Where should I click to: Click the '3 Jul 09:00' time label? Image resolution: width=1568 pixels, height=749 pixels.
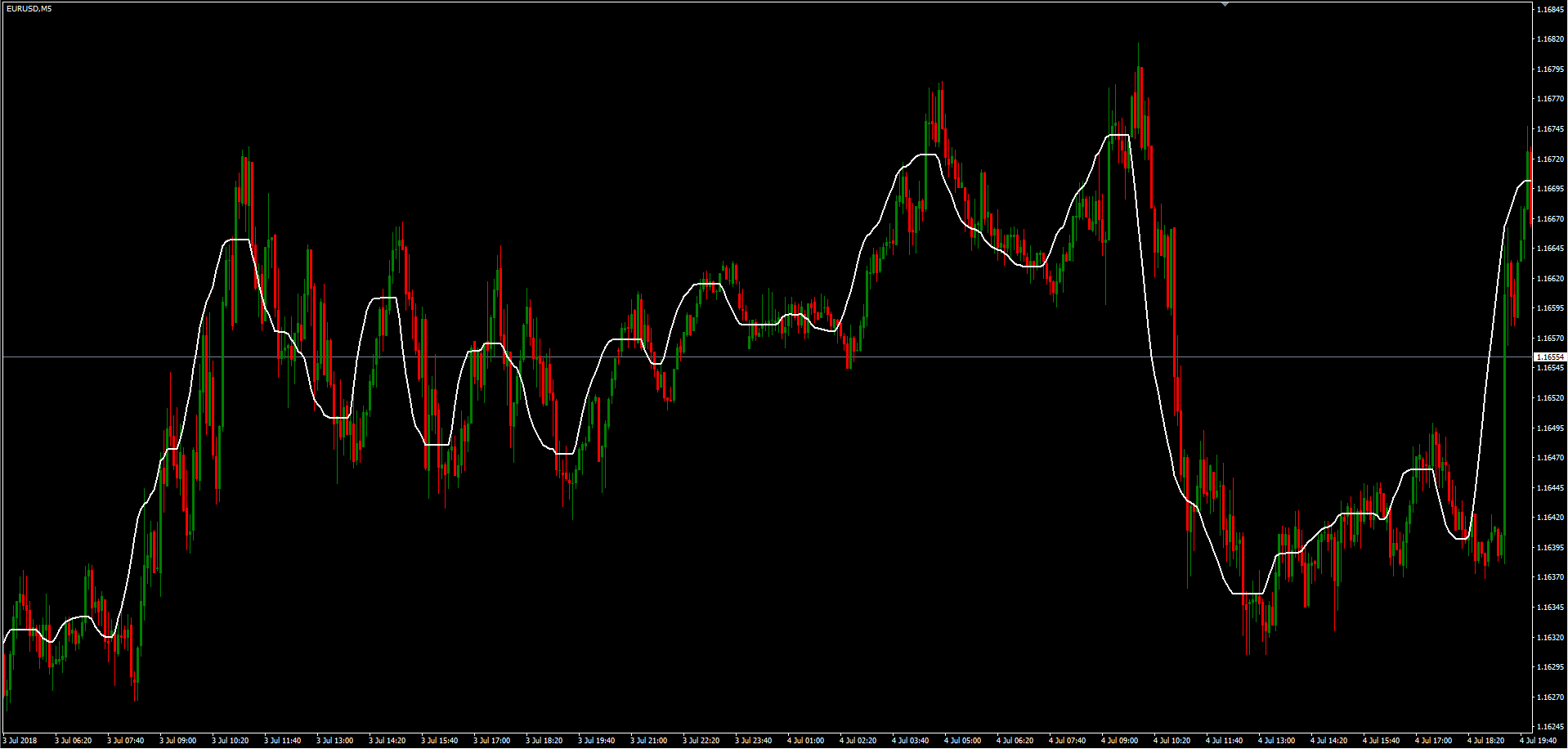click(177, 741)
